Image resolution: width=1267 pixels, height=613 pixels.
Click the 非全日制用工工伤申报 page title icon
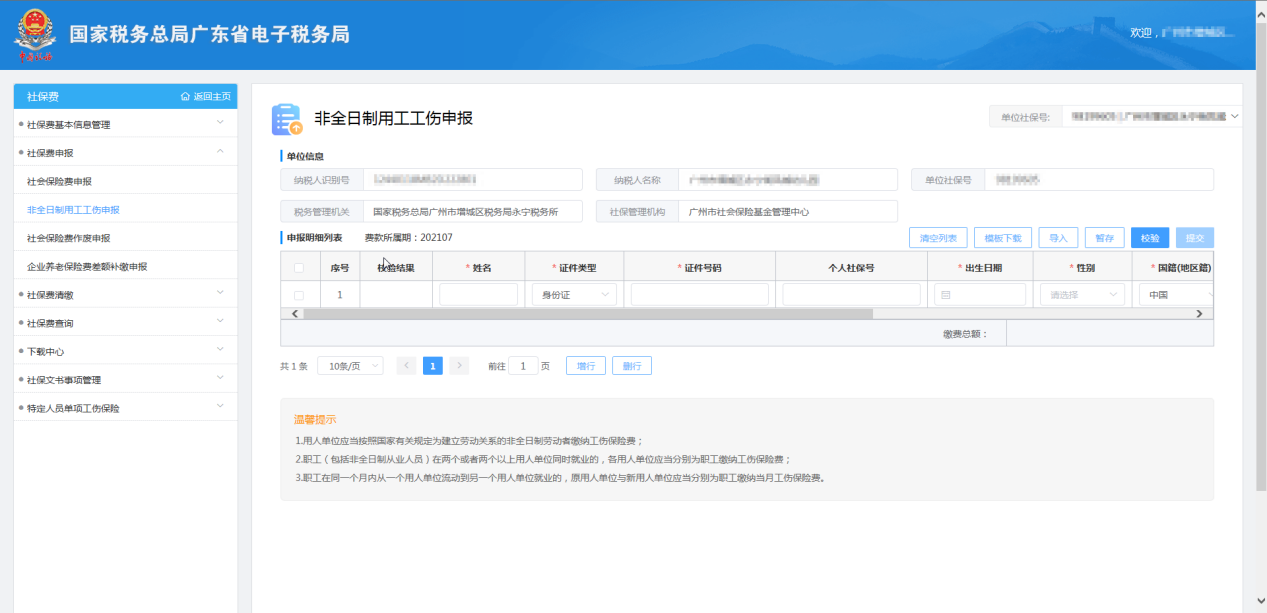tap(287, 119)
